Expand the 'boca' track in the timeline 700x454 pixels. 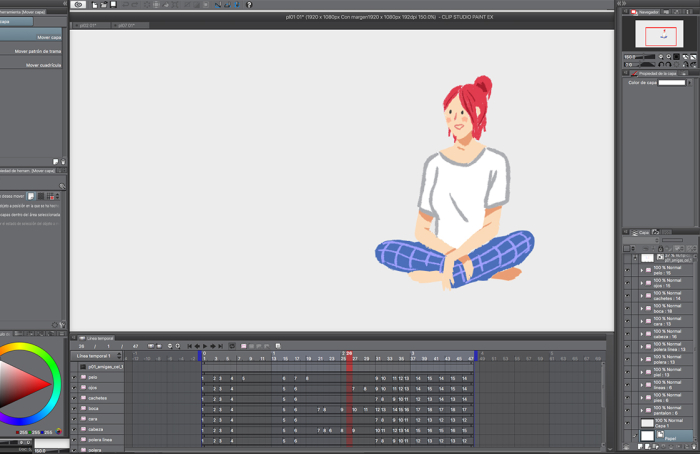tap(74, 409)
